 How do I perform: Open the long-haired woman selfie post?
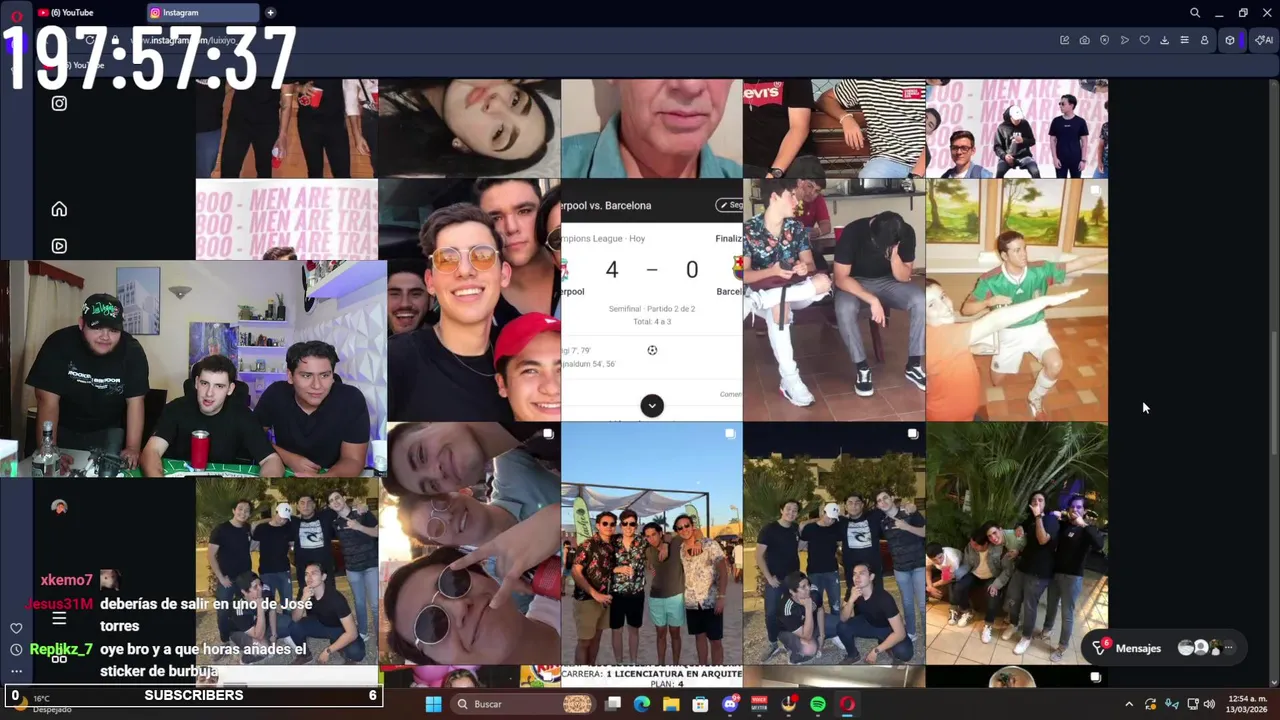coord(469,128)
